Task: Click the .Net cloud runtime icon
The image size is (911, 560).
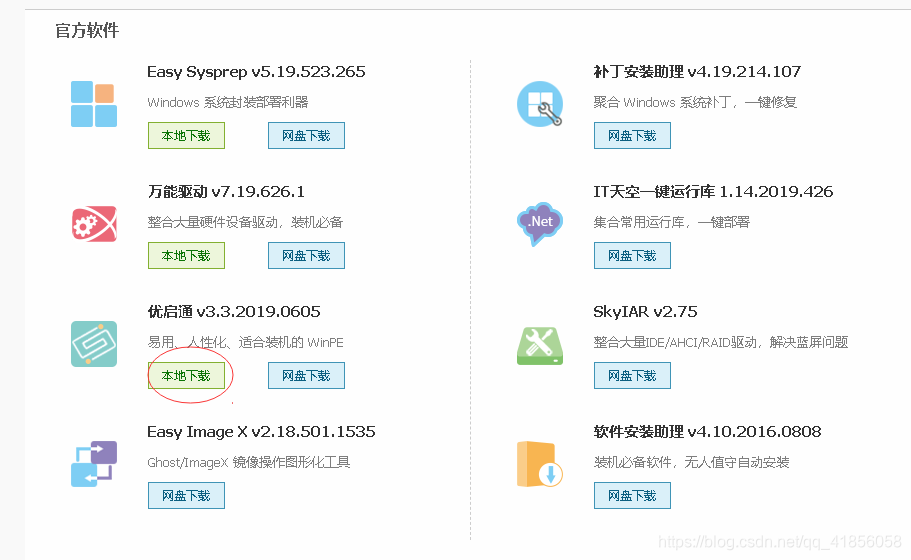Action: pos(540,224)
